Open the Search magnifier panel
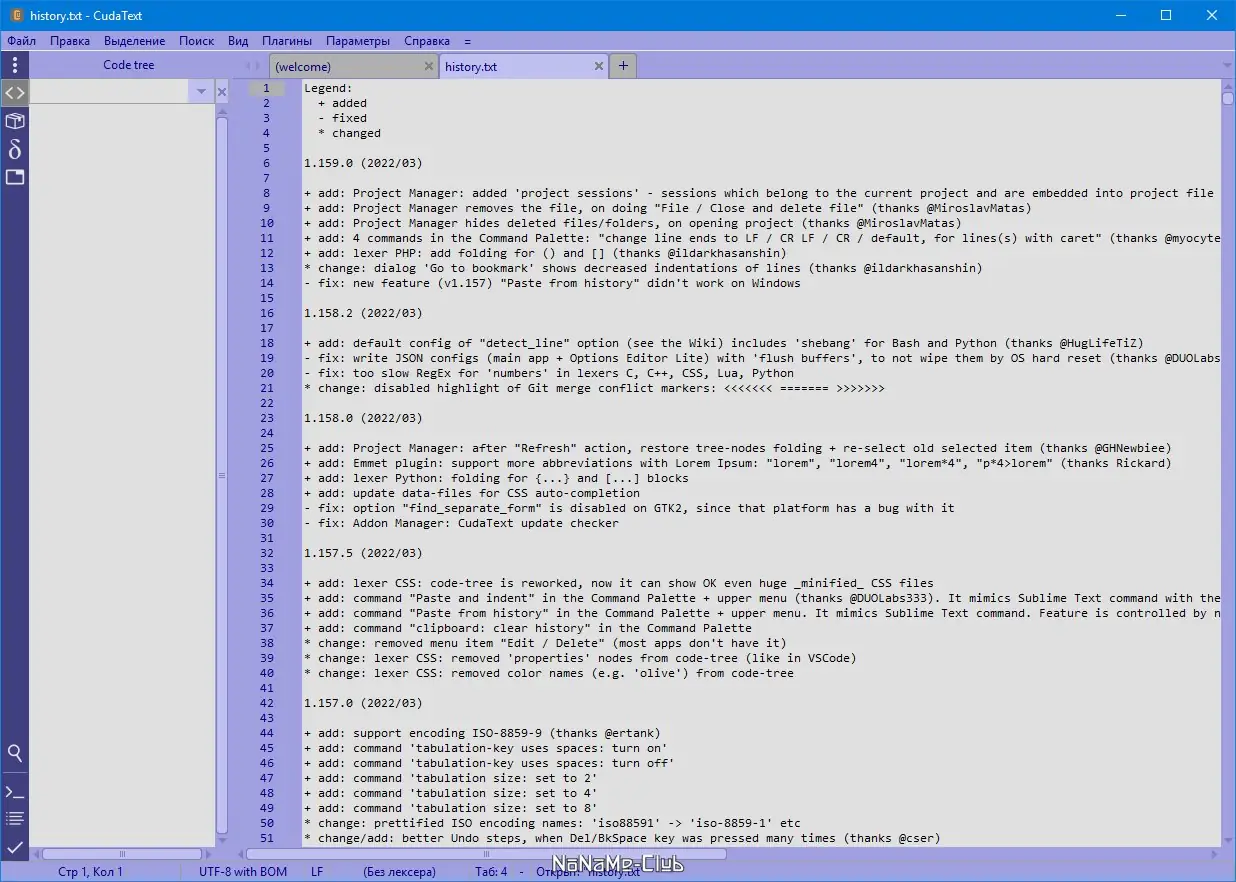The width and height of the screenshot is (1236, 882). (x=14, y=753)
